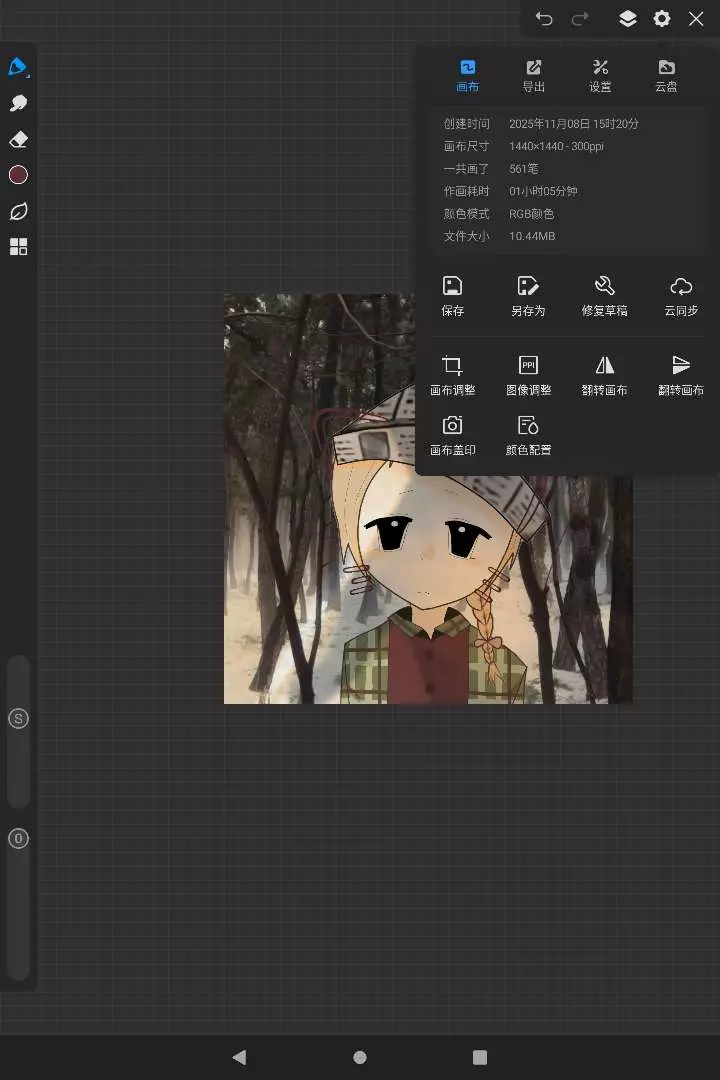
Task: Open 图像调整 image adjustment
Action: point(528,375)
